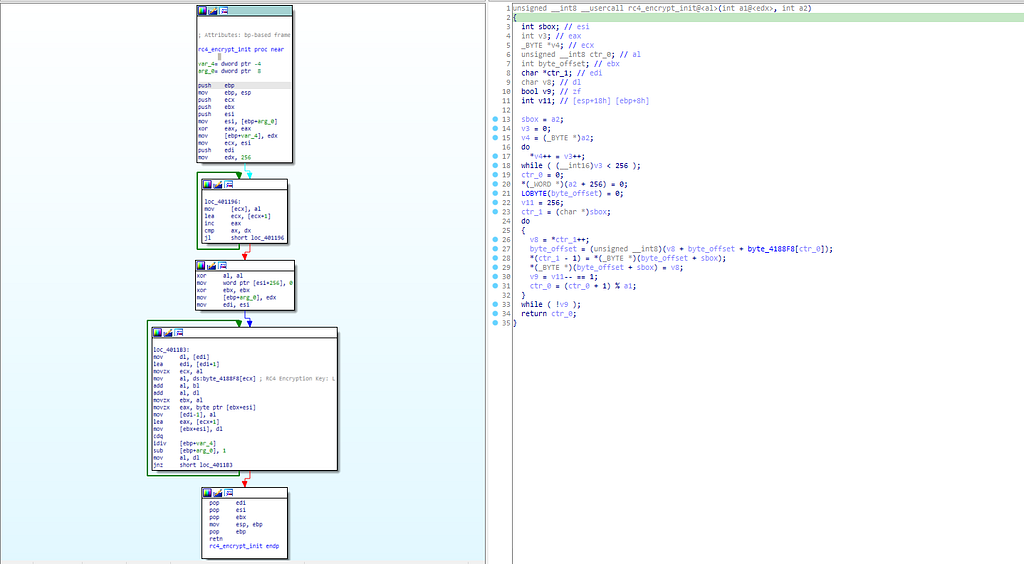Image resolution: width=1024 pixels, height=564 pixels.
Task: Click the group icon on the rc4_encrypt_init proc node
Action: point(223,11)
